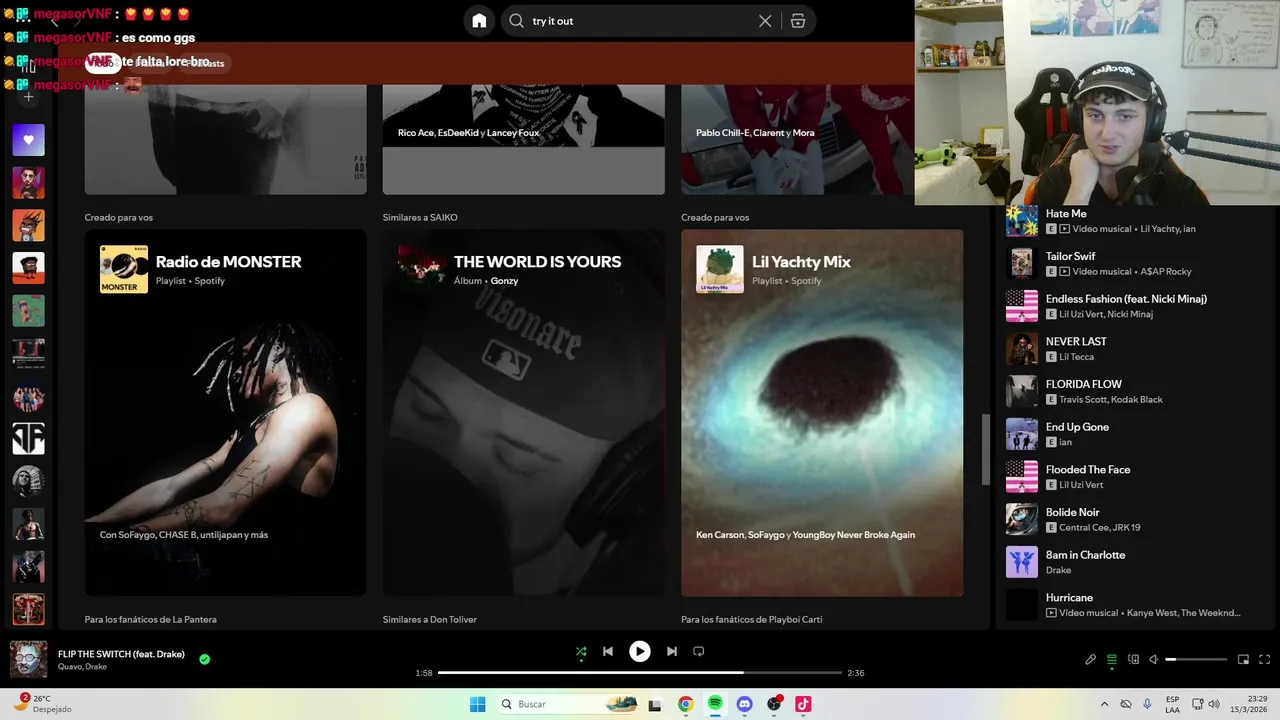Mute Spotify with speaker icon

pyautogui.click(x=1153, y=660)
